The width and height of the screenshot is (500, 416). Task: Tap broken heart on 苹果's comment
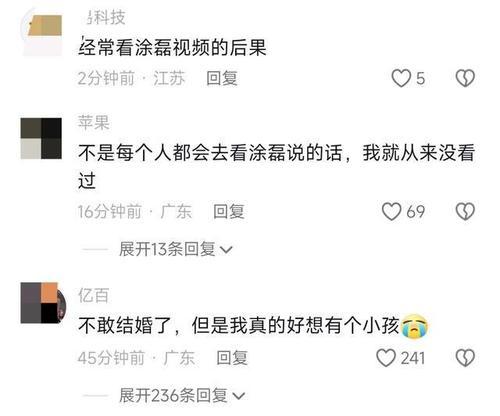click(x=465, y=212)
